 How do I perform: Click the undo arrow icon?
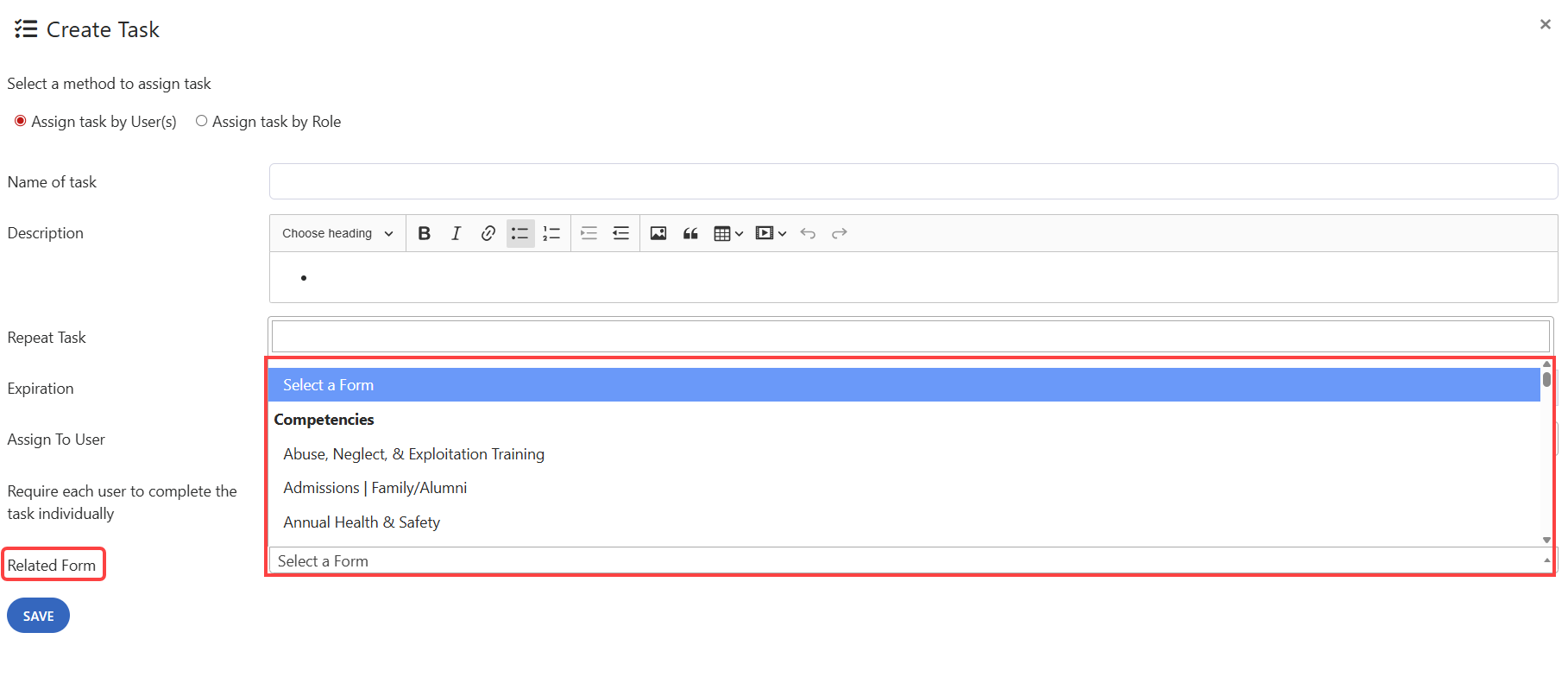pos(808,233)
